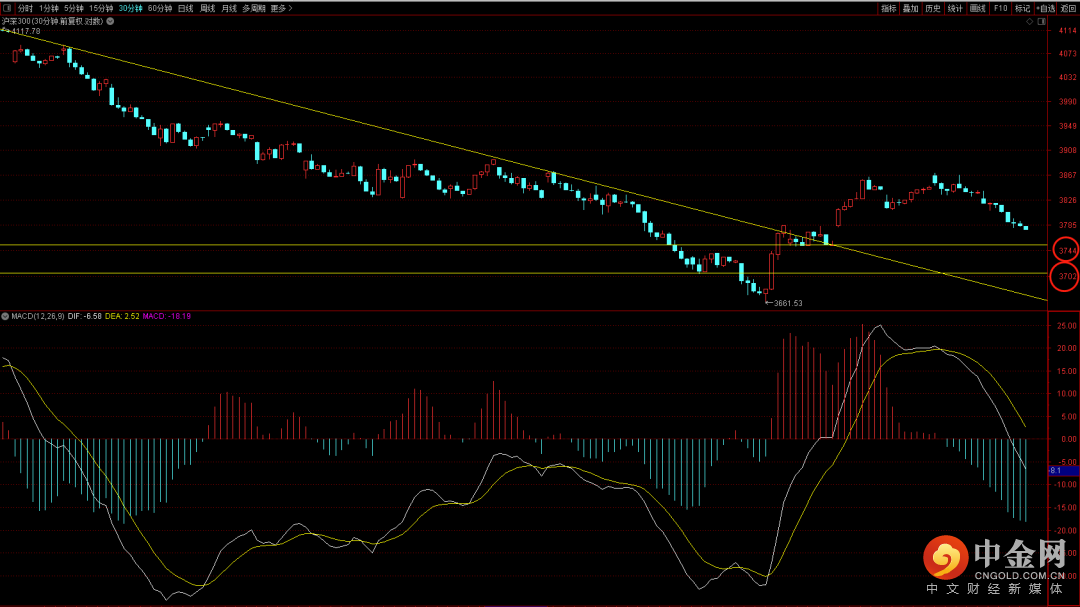Click the blue -8.1 MACD axis marker
This screenshot has height=607, width=1080.
point(1060,469)
